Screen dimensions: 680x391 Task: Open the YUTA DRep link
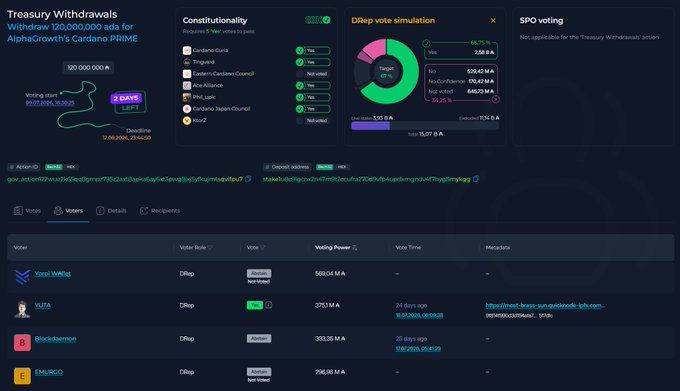tap(42, 305)
